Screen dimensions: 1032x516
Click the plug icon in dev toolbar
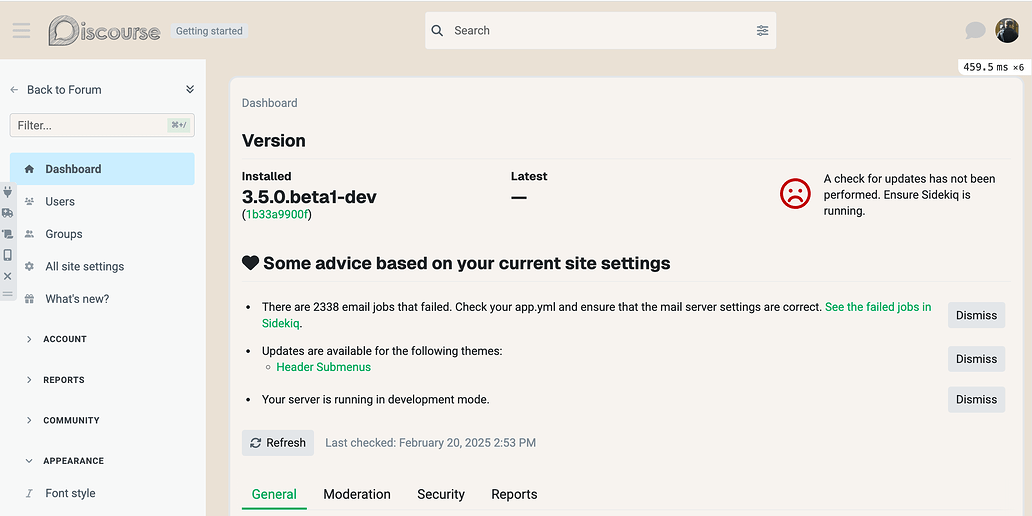pos(7,191)
